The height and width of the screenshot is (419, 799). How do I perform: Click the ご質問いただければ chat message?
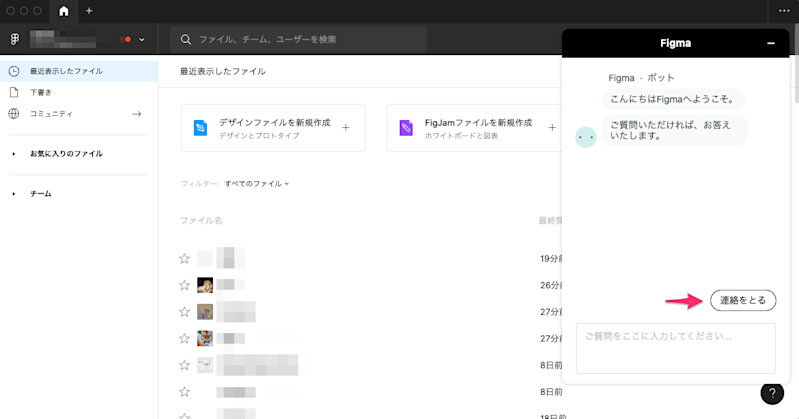pos(674,130)
